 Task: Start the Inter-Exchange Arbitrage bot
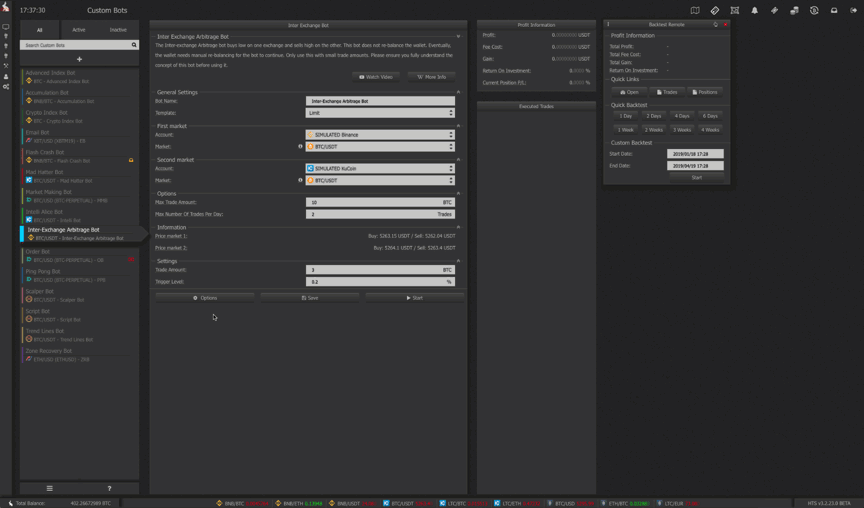coord(414,298)
